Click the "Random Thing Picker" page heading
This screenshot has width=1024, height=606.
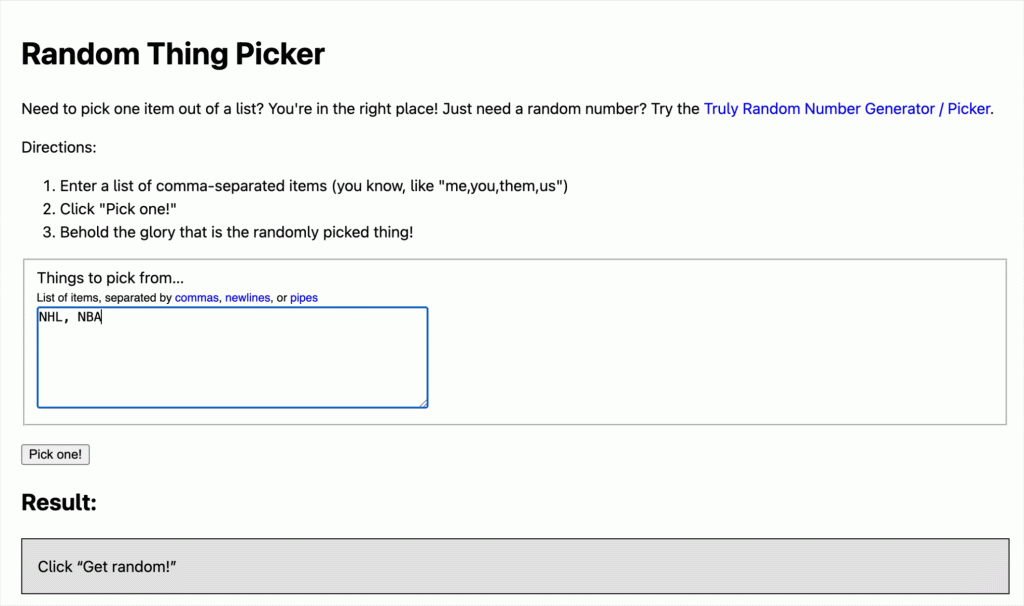pyautogui.click(x=173, y=53)
